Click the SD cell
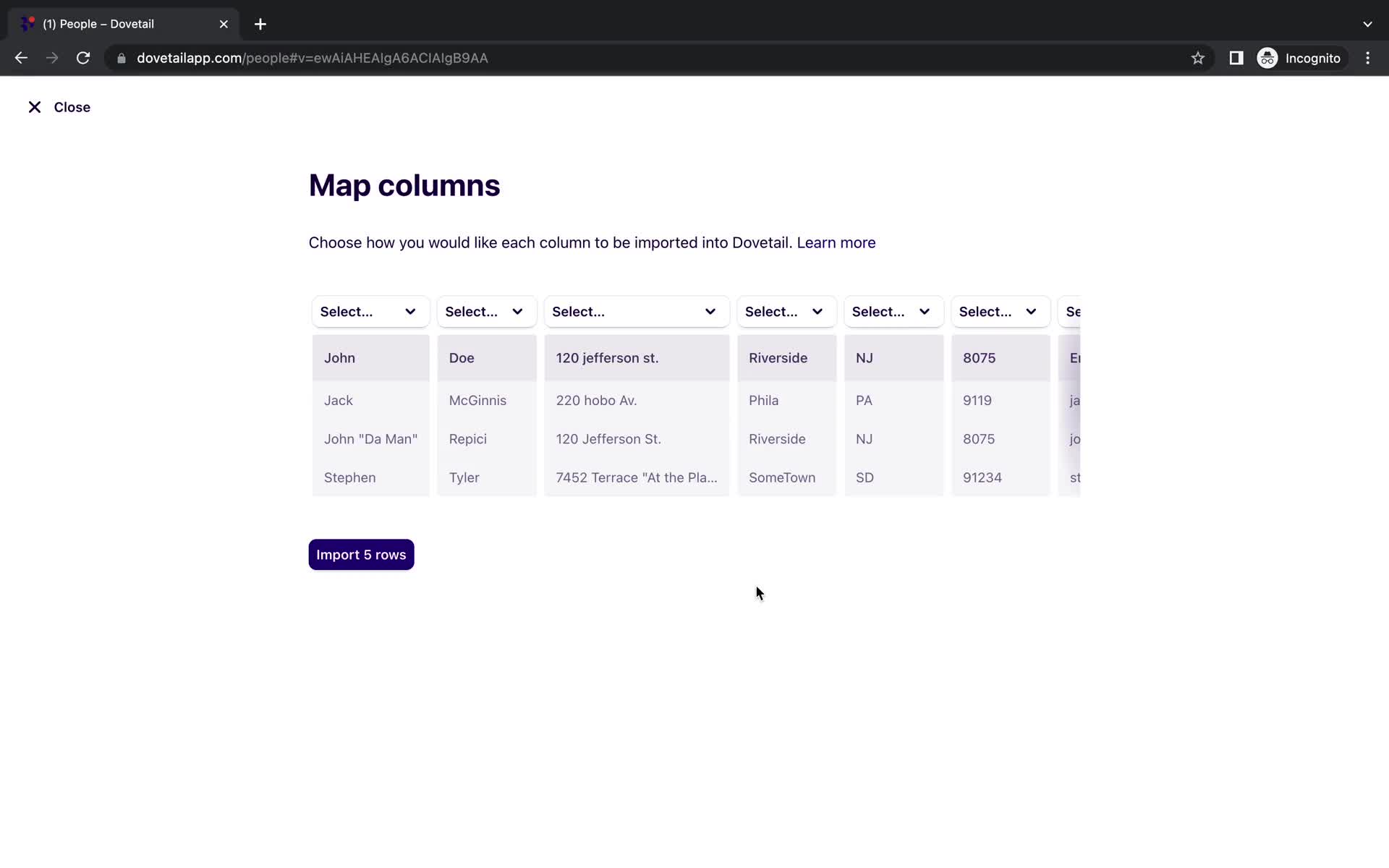Viewport: 1389px width, 868px height. coord(893,477)
